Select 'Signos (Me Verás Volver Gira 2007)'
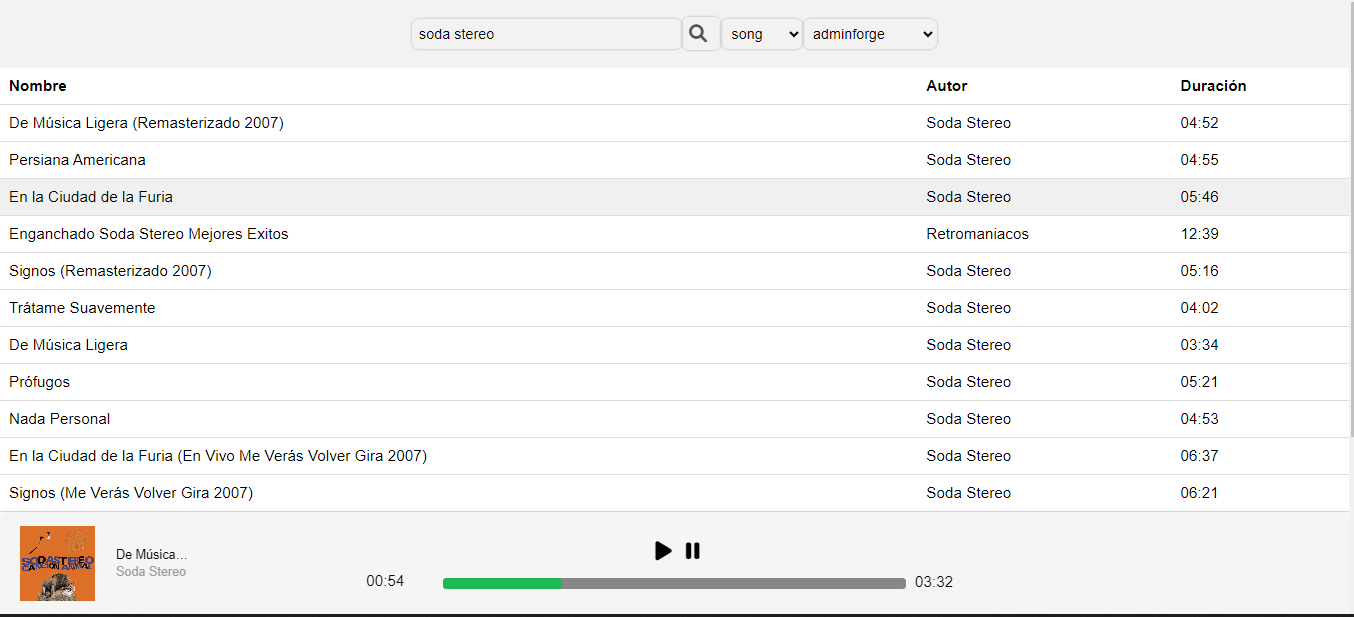Image resolution: width=1354 pixels, height=617 pixels. (x=131, y=493)
